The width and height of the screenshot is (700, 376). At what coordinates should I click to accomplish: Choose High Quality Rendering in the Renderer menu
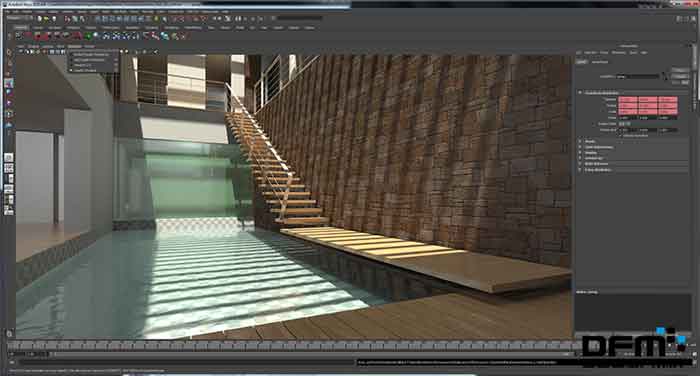pyautogui.click(x=92, y=60)
